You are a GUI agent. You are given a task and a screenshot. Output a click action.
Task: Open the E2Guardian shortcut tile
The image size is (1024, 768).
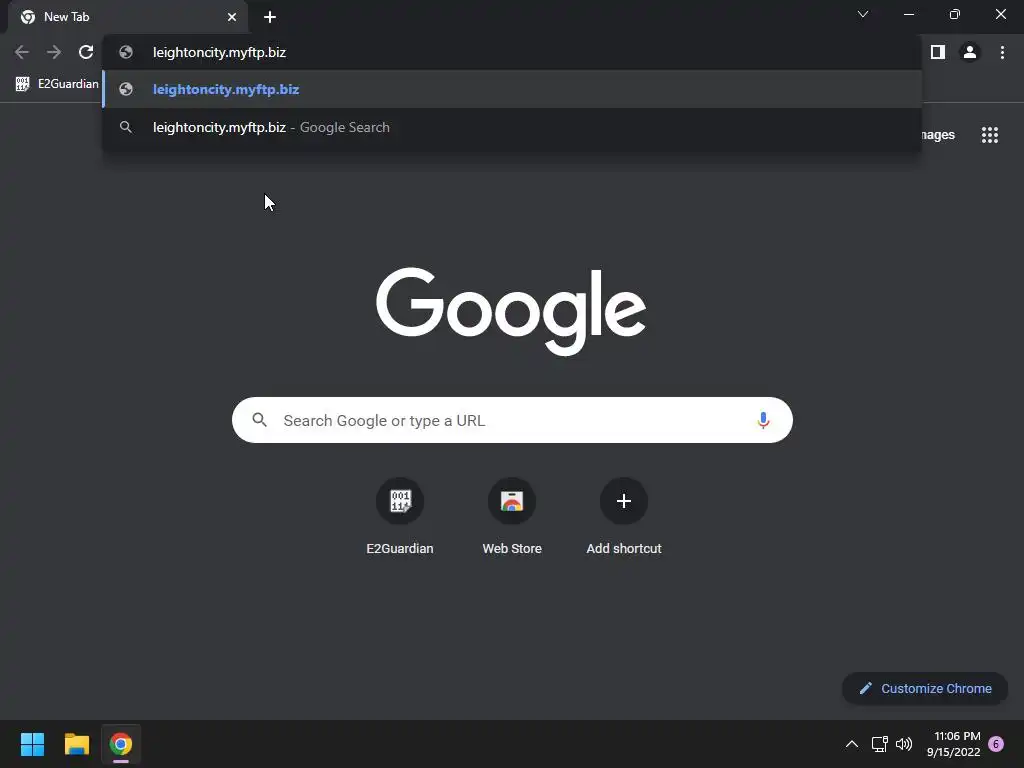coord(400,517)
